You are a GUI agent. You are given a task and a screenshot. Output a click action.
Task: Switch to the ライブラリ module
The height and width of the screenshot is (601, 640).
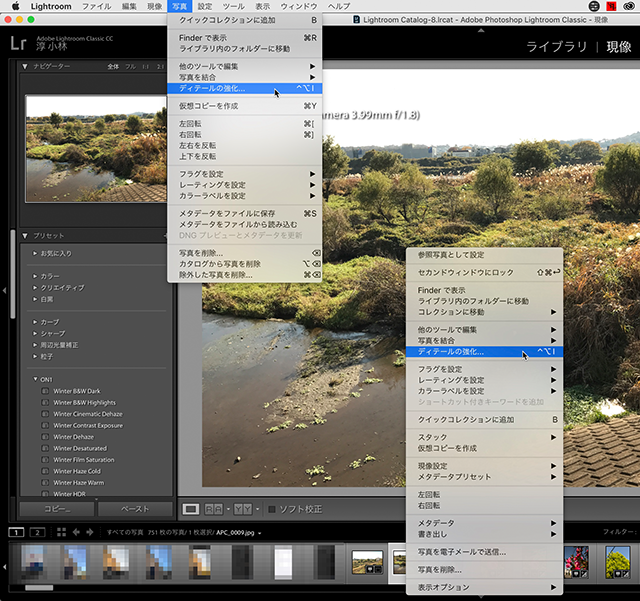click(556, 47)
